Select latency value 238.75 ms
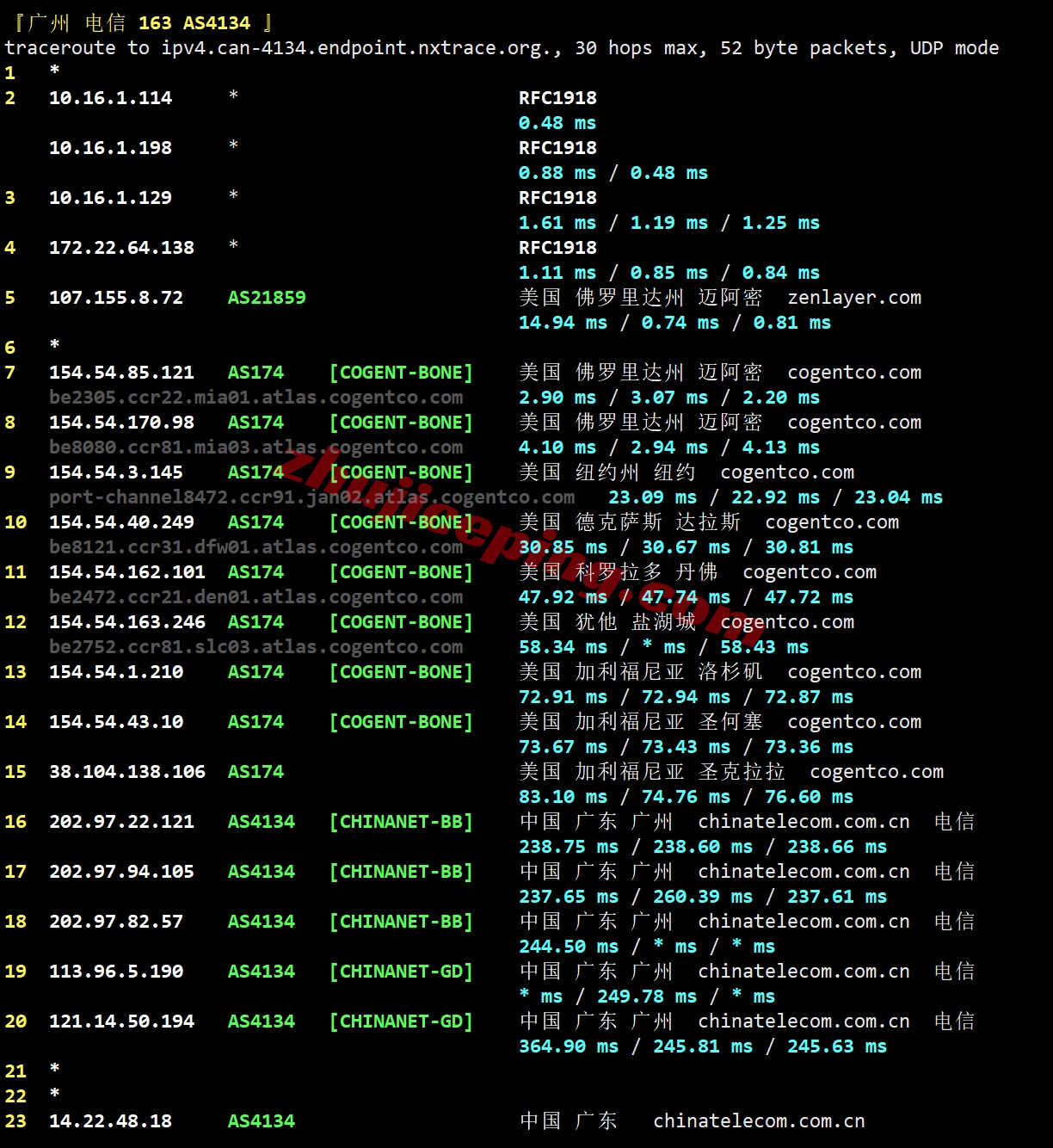 (x=569, y=847)
